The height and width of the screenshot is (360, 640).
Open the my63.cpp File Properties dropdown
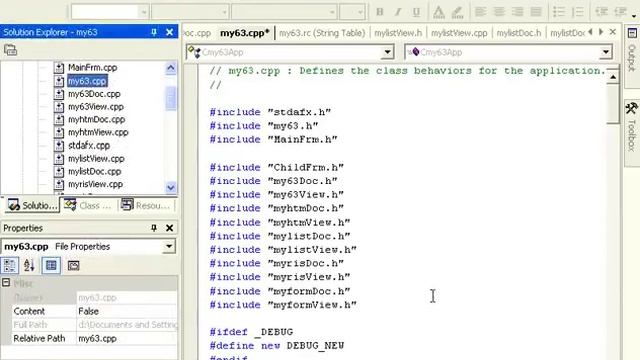click(169, 247)
